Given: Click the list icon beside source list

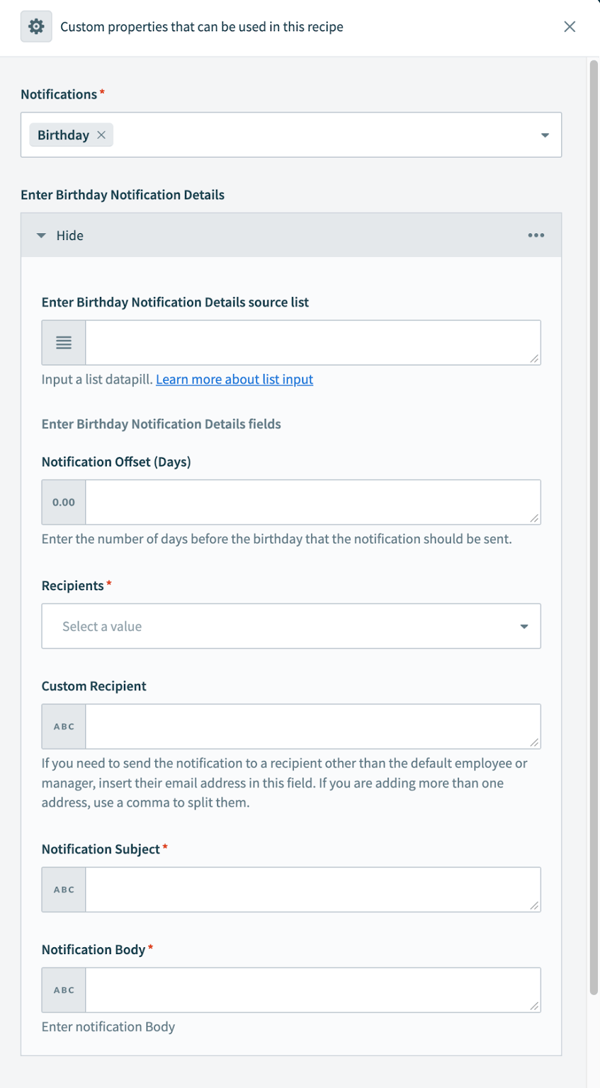Looking at the screenshot, I should tap(64, 343).
